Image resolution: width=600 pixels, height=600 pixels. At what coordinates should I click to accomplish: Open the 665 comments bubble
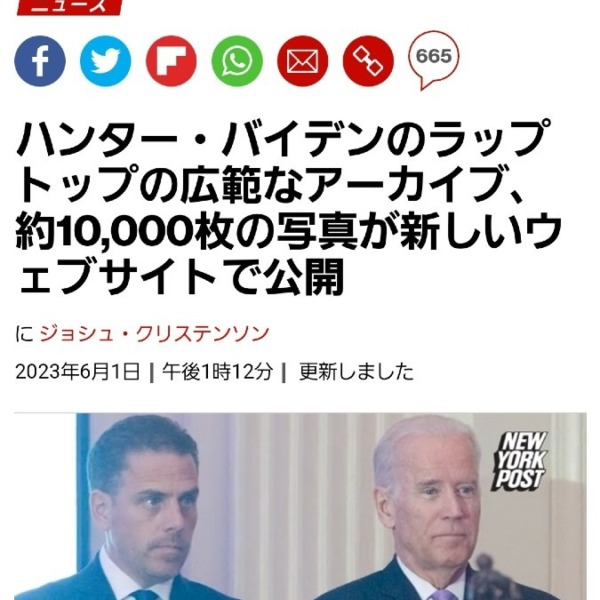tap(434, 59)
